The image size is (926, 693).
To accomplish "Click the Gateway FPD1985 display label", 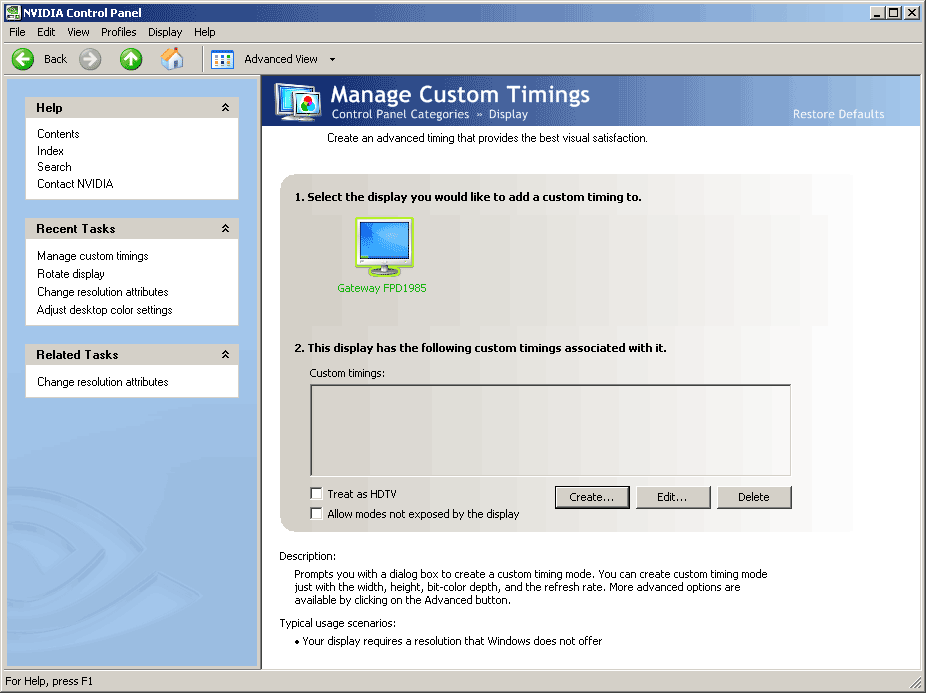I will coord(382,288).
